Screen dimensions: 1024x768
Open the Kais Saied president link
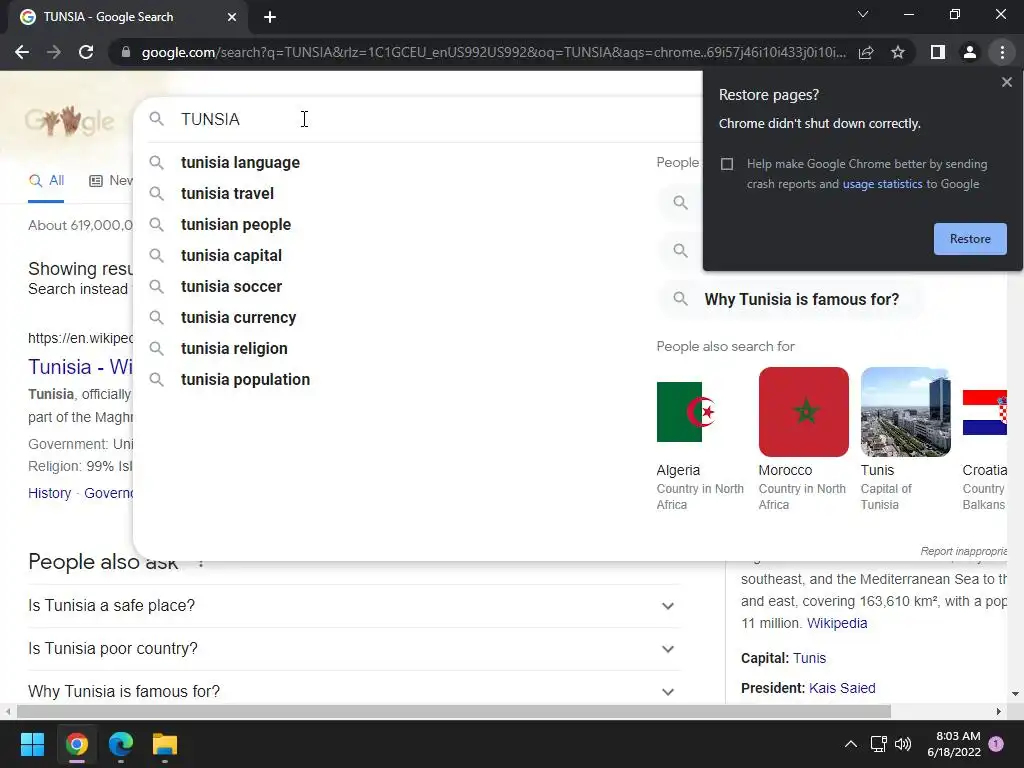pos(842,688)
